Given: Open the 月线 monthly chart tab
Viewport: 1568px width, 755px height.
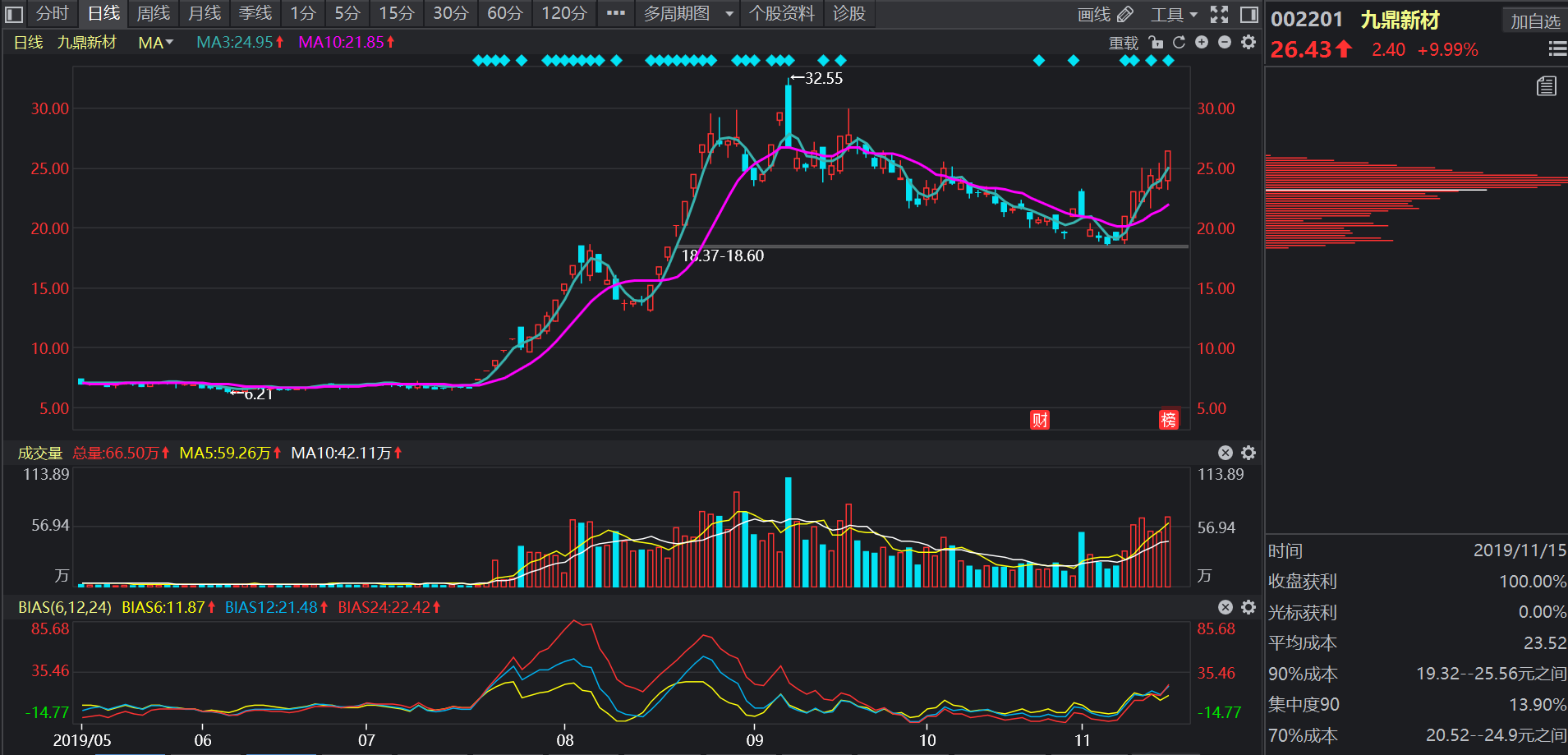Looking at the screenshot, I should (205, 13).
